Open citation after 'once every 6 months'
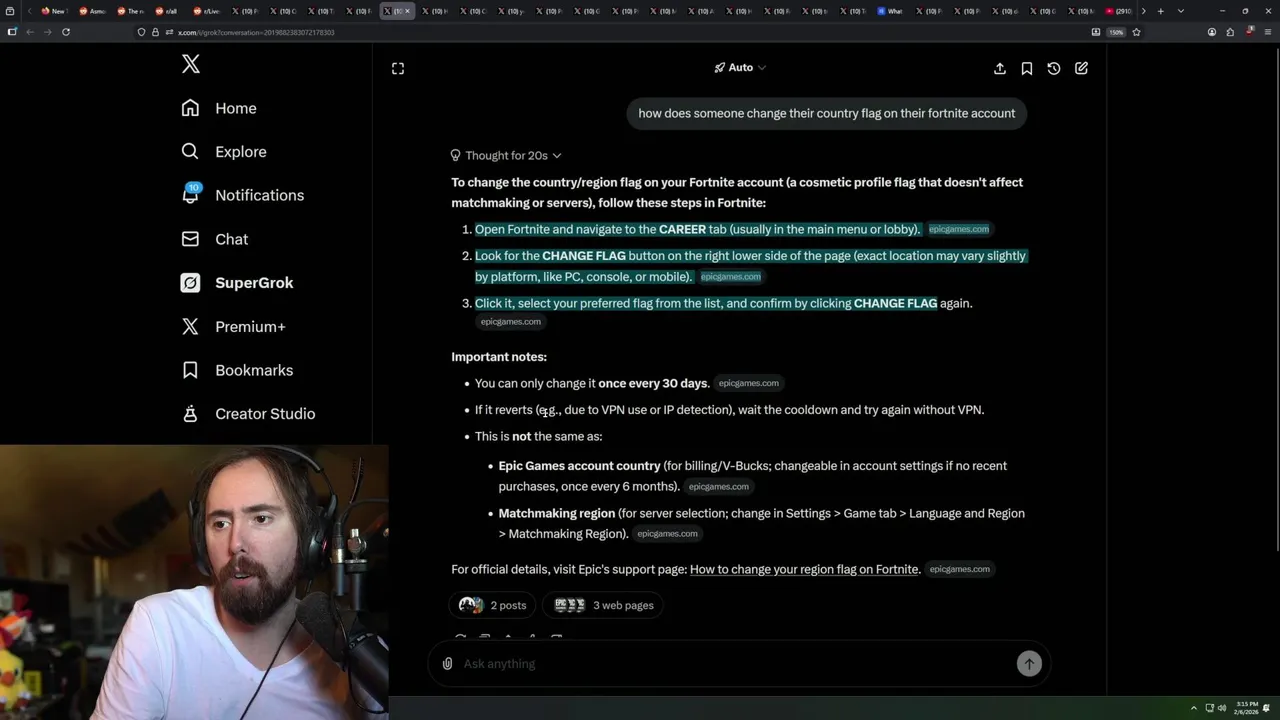Image resolution: width=1280 pixels, height=720 pixels. 719,487
